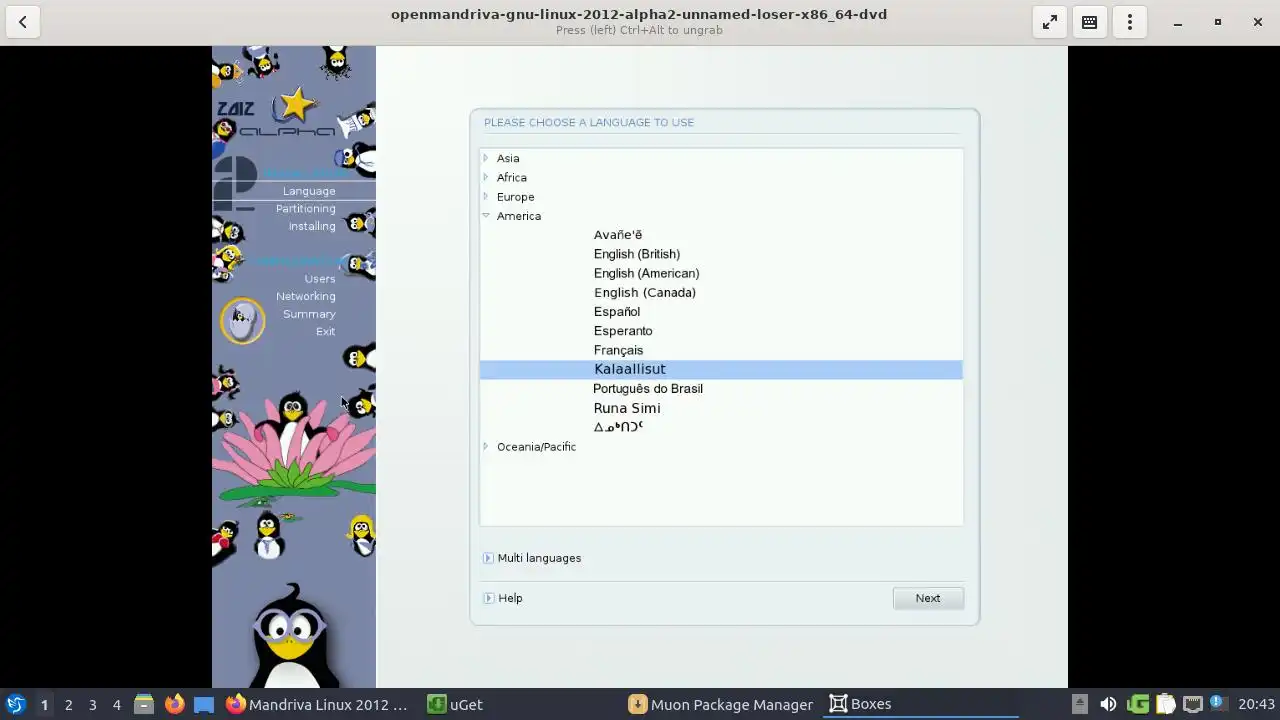Switch to workspace 3
Viewport: 1280px width, 720px height.
coord(92,704)
